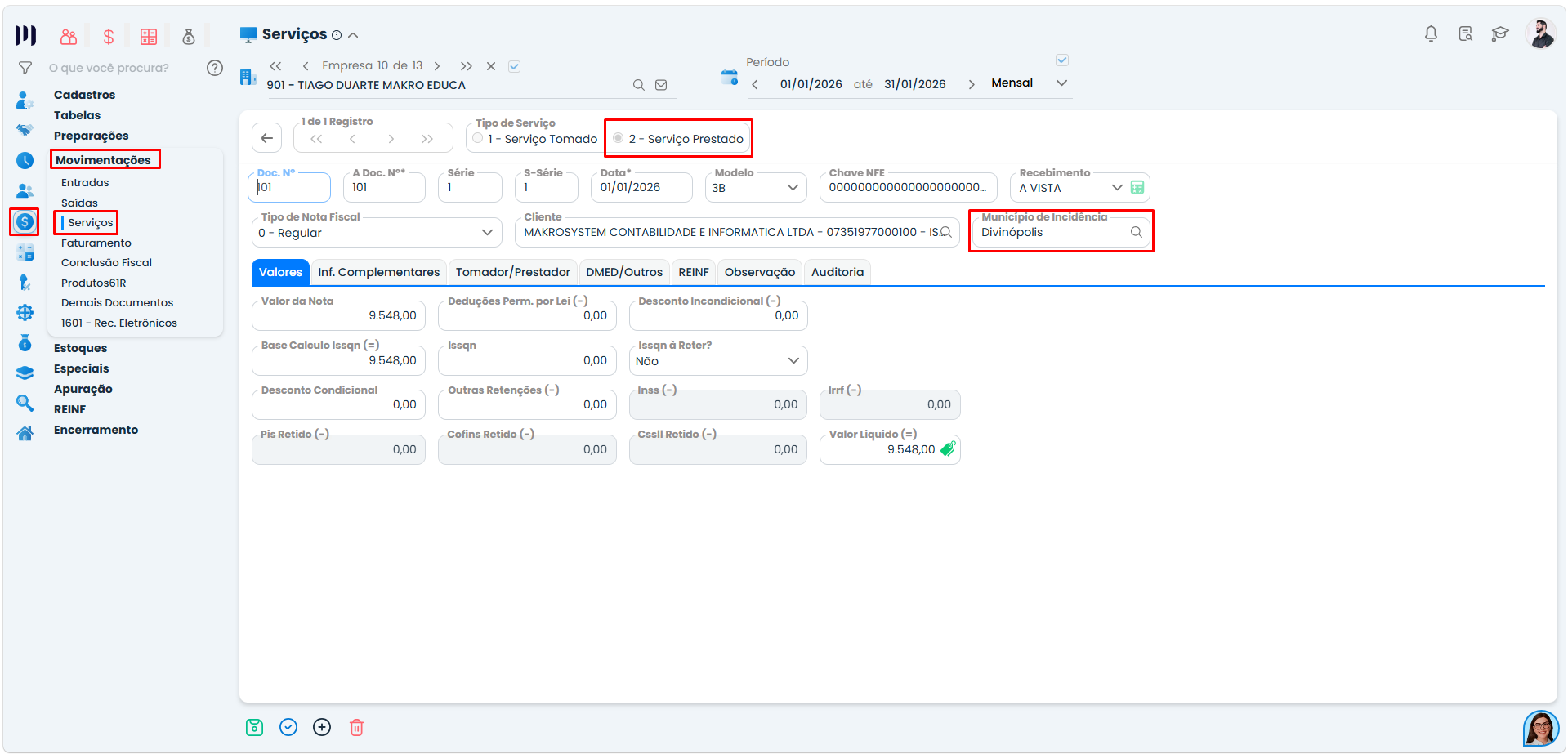Click the red trash delete icon

356,727
